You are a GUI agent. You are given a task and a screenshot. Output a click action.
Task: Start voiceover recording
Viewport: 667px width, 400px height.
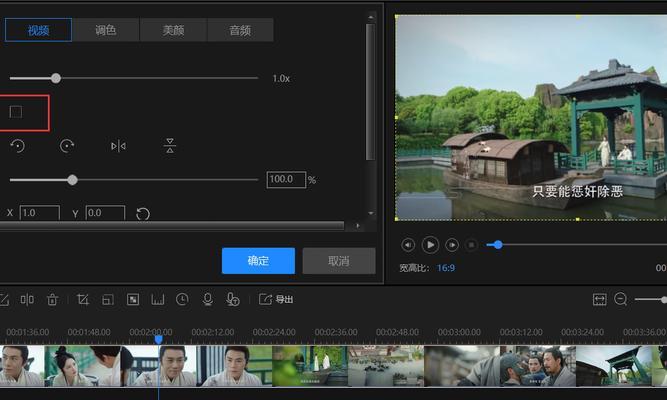208,300
